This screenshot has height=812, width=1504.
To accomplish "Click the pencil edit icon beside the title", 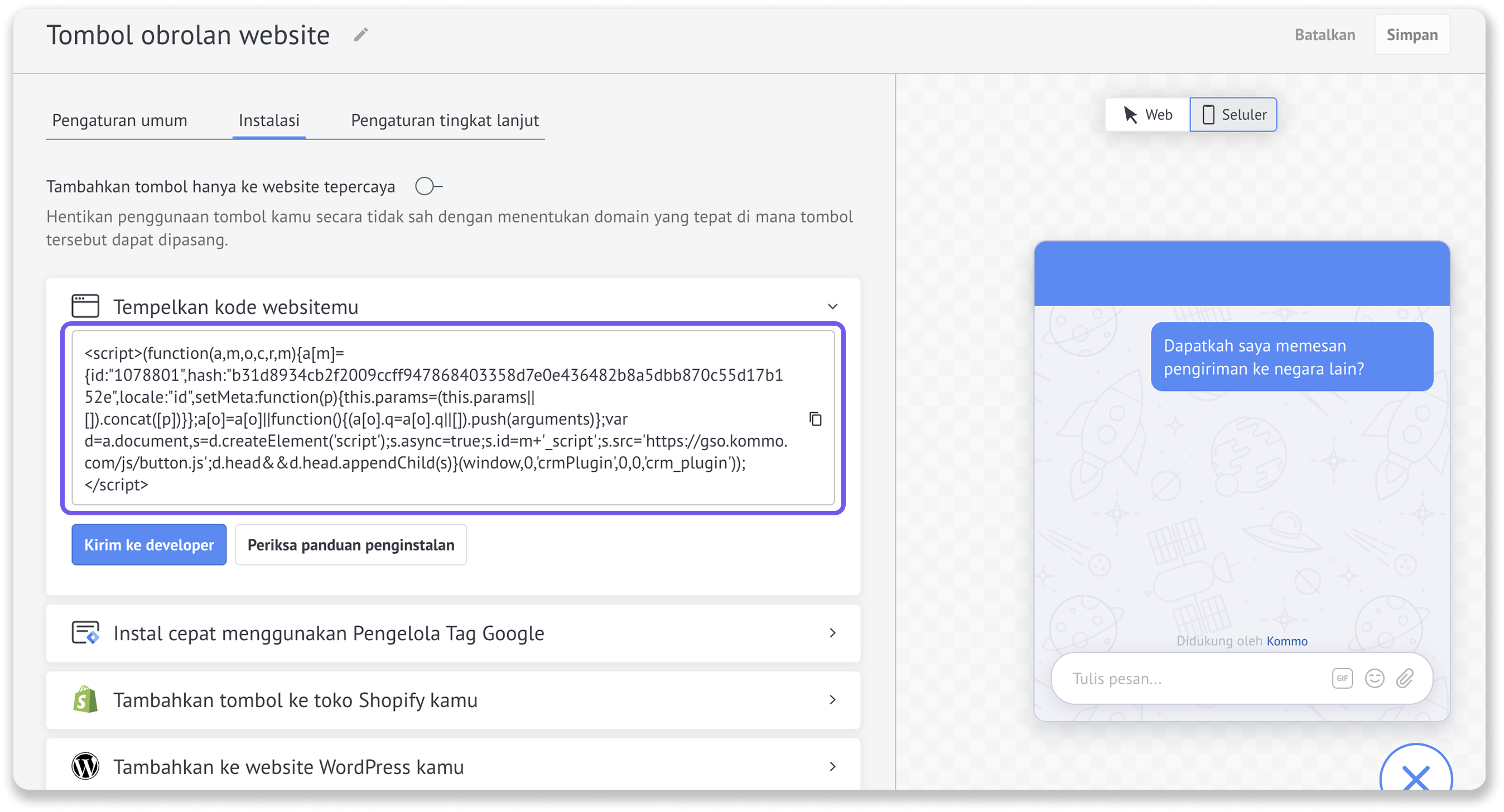I will tap(361, 35).
